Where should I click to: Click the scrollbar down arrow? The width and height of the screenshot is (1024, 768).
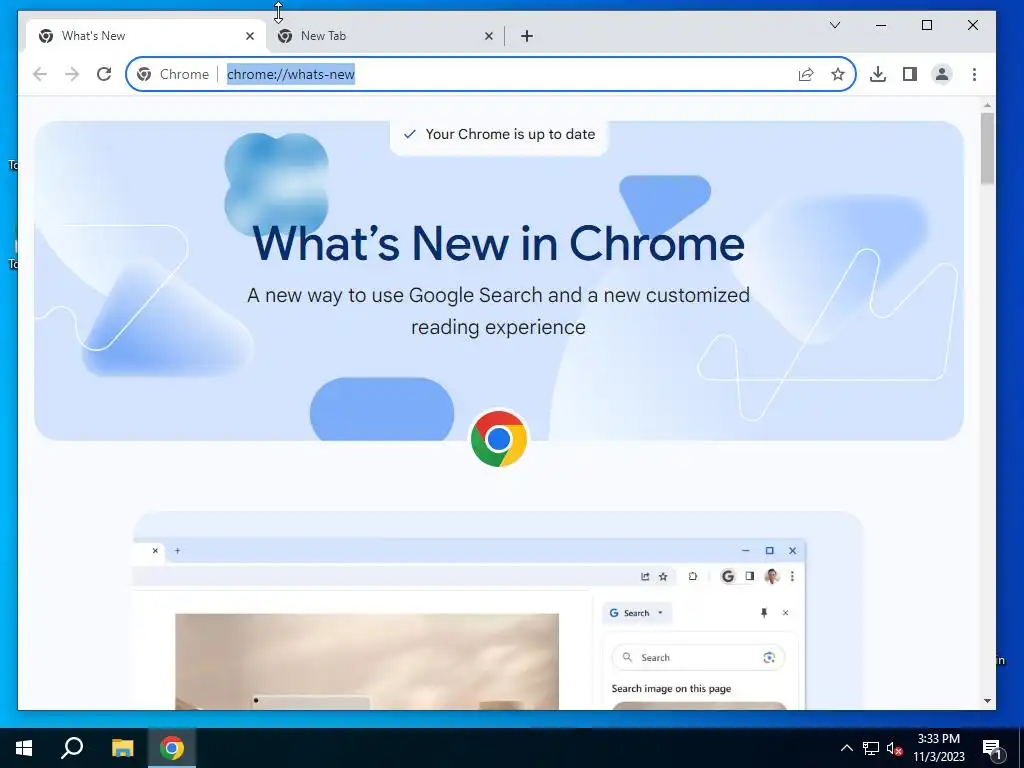(x=987, y=701)
